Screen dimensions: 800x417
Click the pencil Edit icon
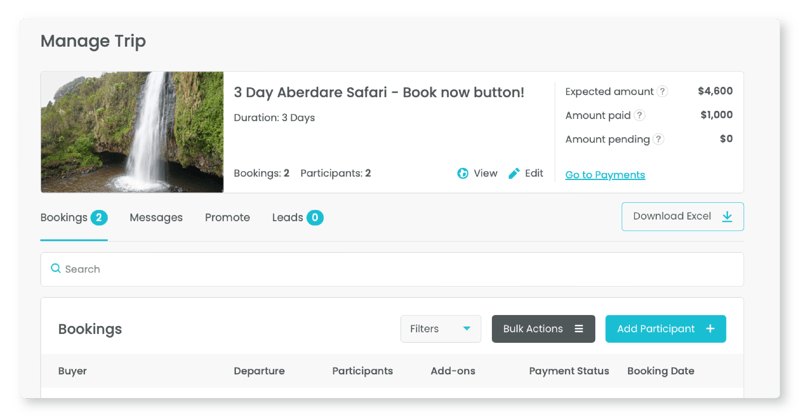[x=514, y=174]
